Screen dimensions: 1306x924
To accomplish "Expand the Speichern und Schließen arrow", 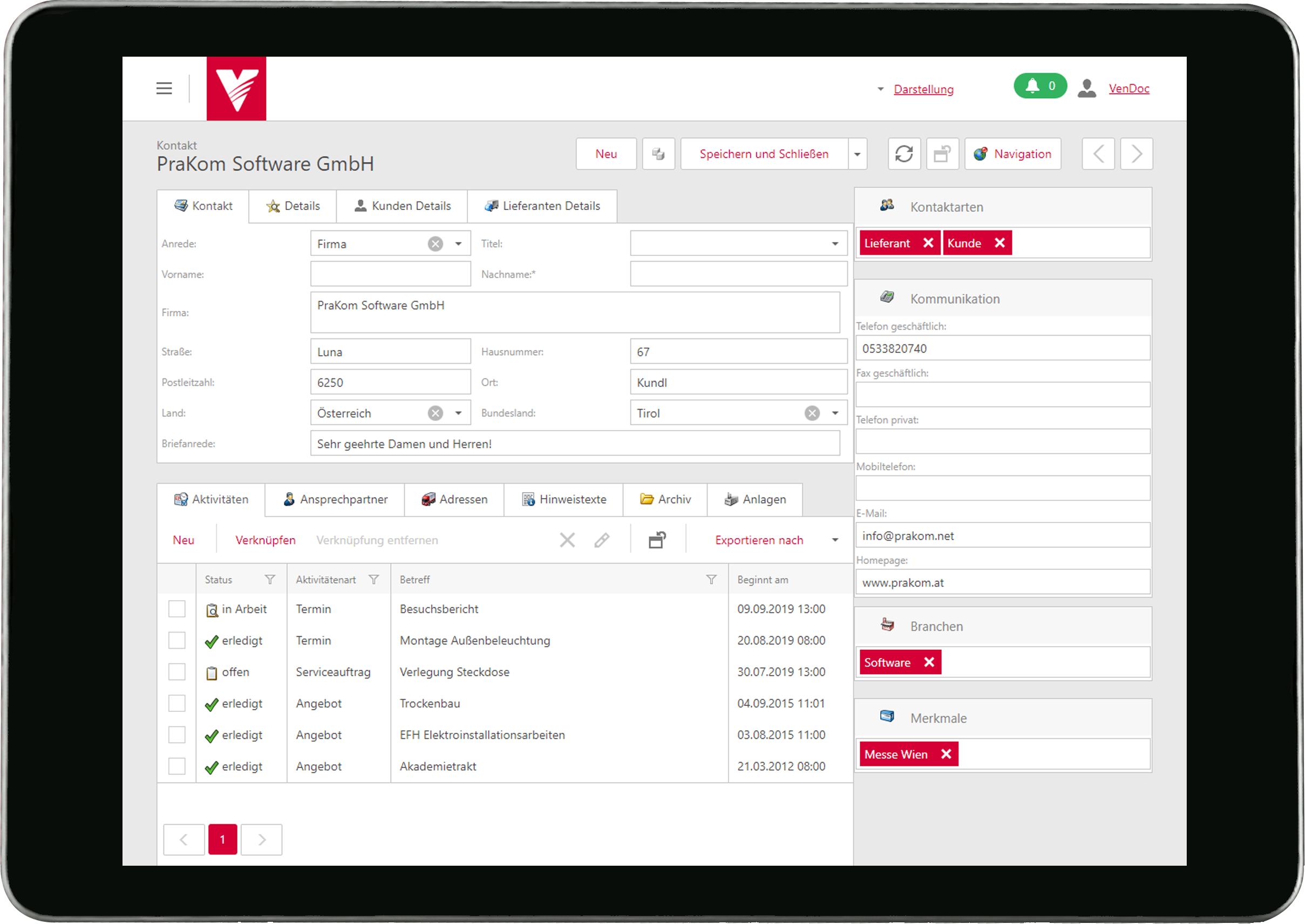I will click(856, 154).
